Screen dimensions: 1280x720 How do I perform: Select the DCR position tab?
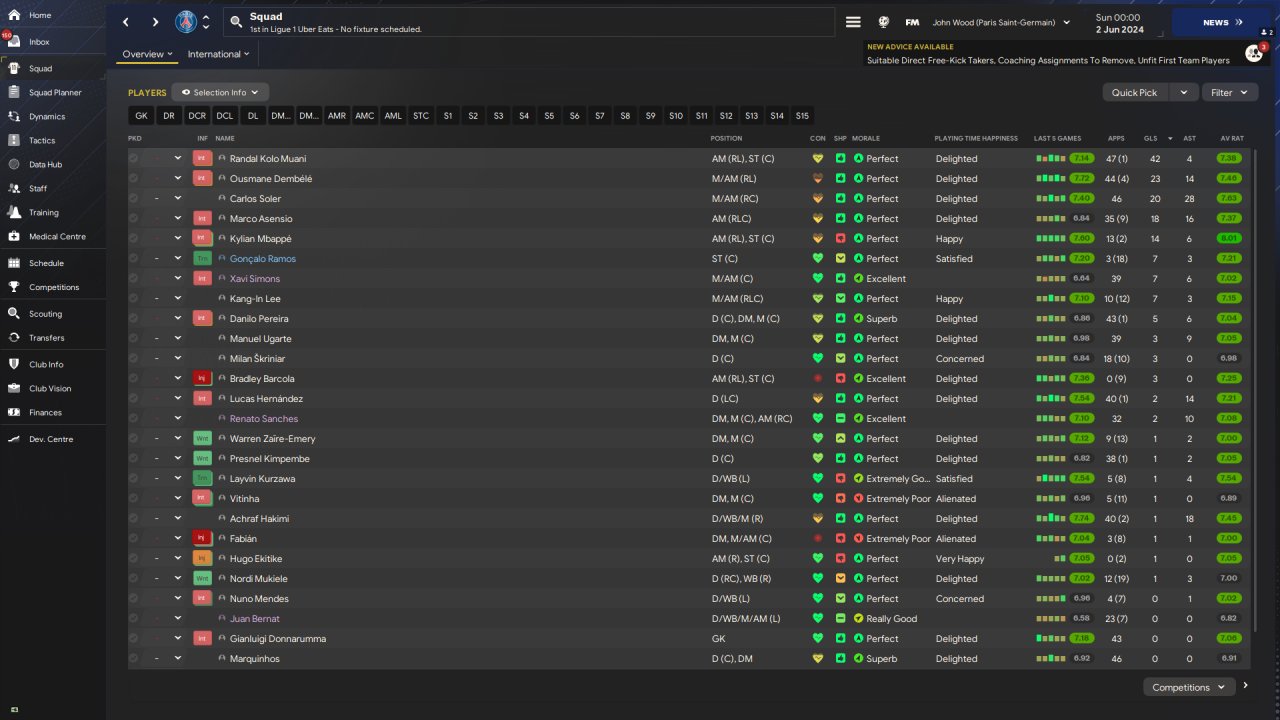point(197,116)
